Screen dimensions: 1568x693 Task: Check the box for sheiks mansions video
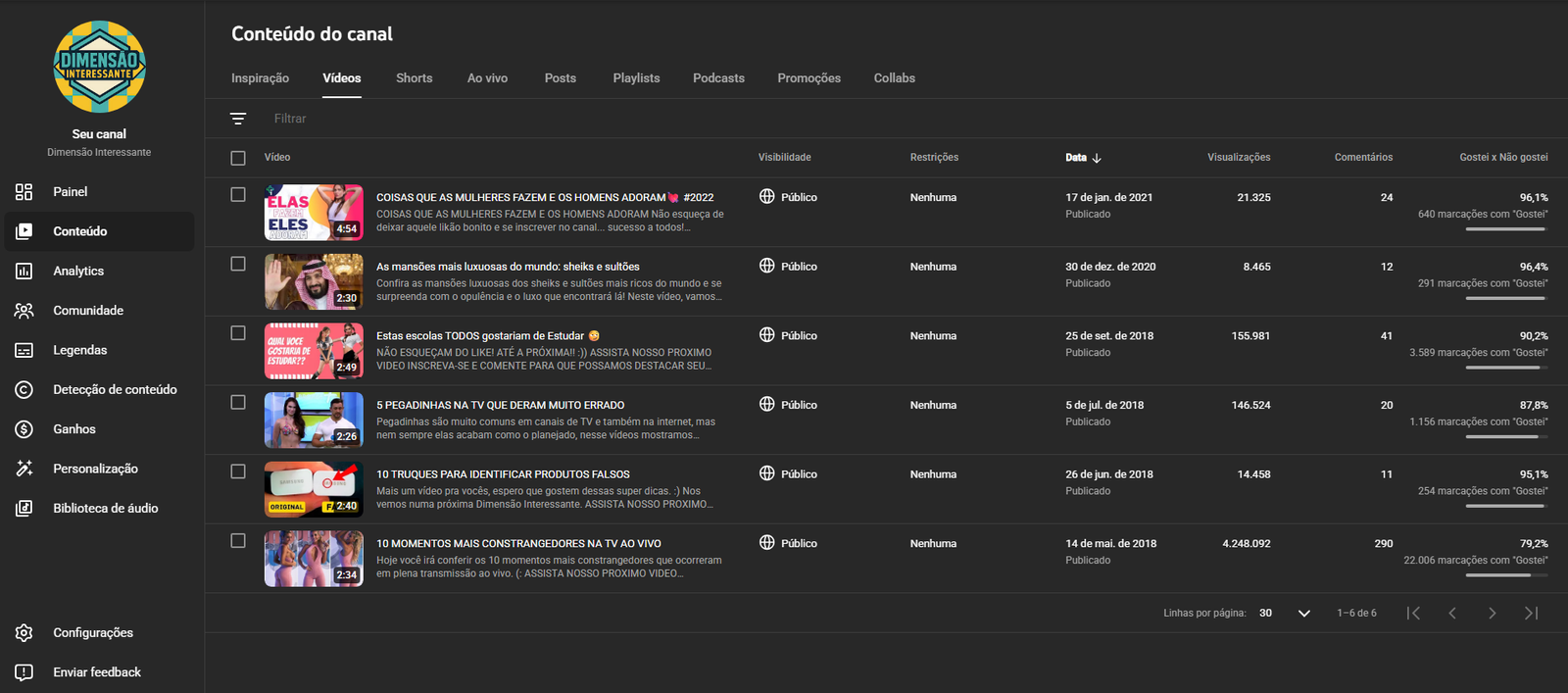tap(238, 264)
